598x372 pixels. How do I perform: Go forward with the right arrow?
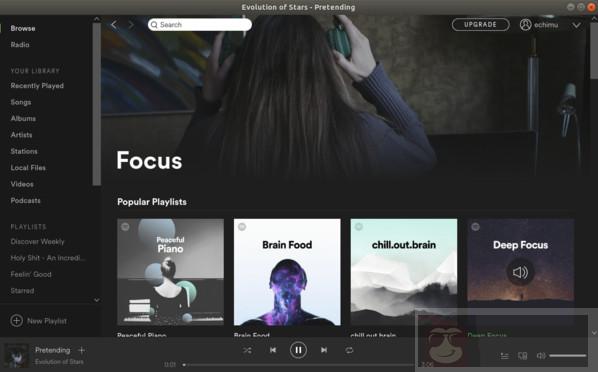pos(131,25)
